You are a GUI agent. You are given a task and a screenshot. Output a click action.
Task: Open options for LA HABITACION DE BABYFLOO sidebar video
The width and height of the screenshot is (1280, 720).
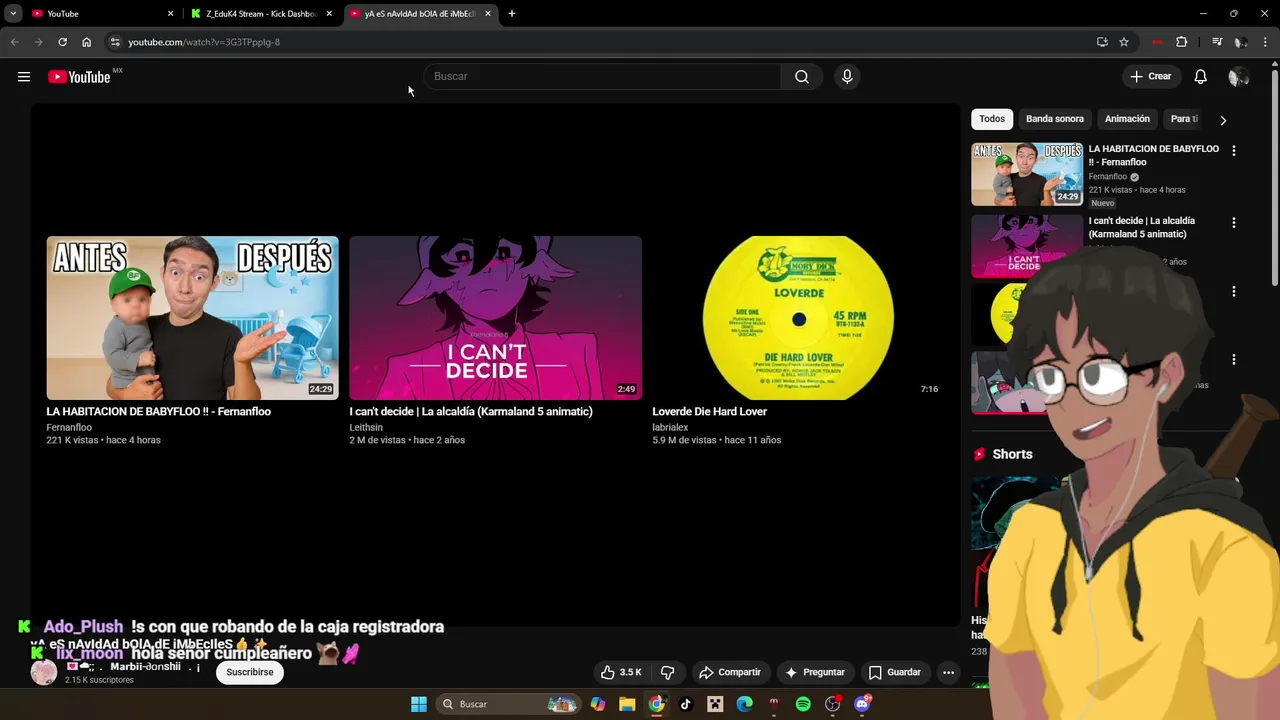(1234, 151)
